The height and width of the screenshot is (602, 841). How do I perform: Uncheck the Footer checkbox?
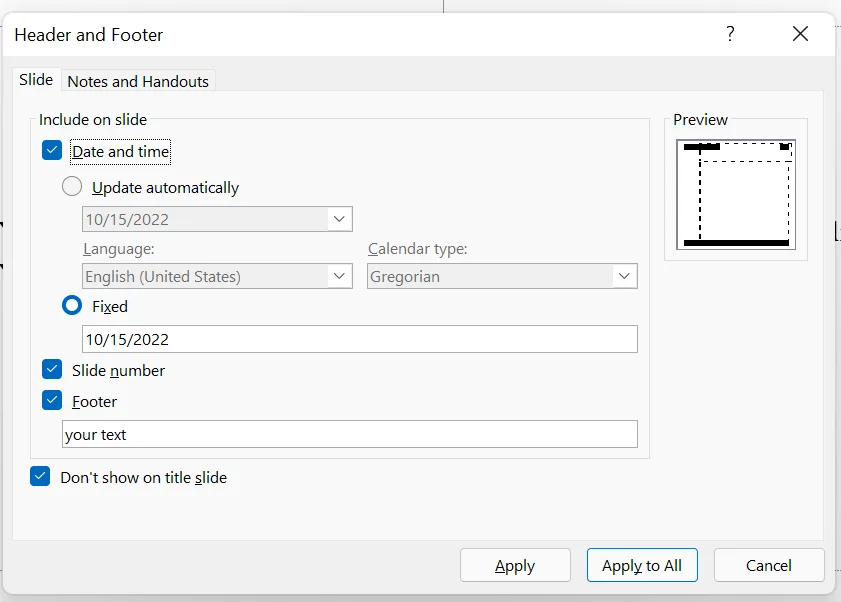[x=52, y=400]
